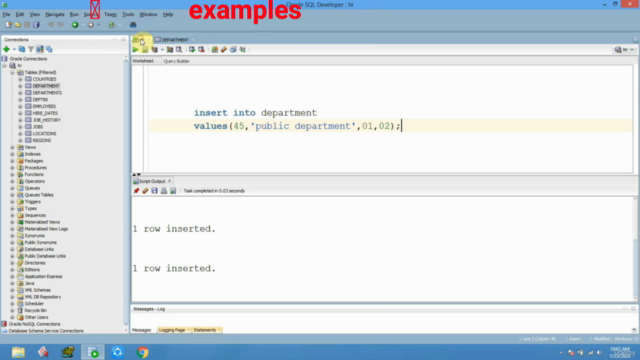Open the View menu
The image size is (640, 360).
pyautogui.click(x=35, y=14)
